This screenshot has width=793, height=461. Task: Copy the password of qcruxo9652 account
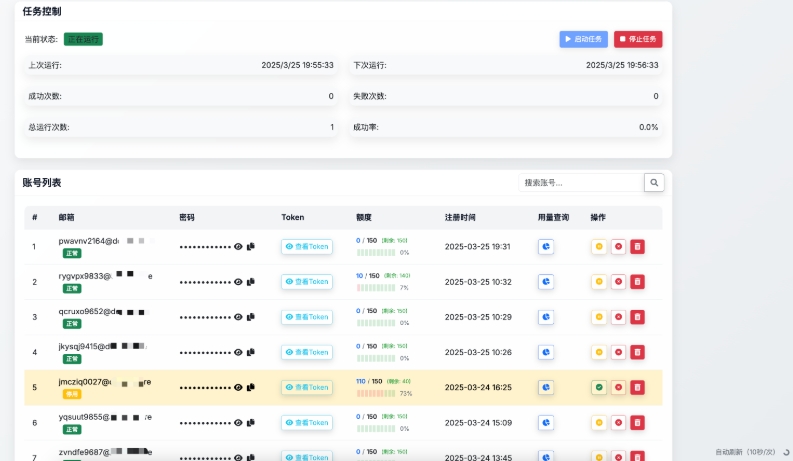point(251,317)
